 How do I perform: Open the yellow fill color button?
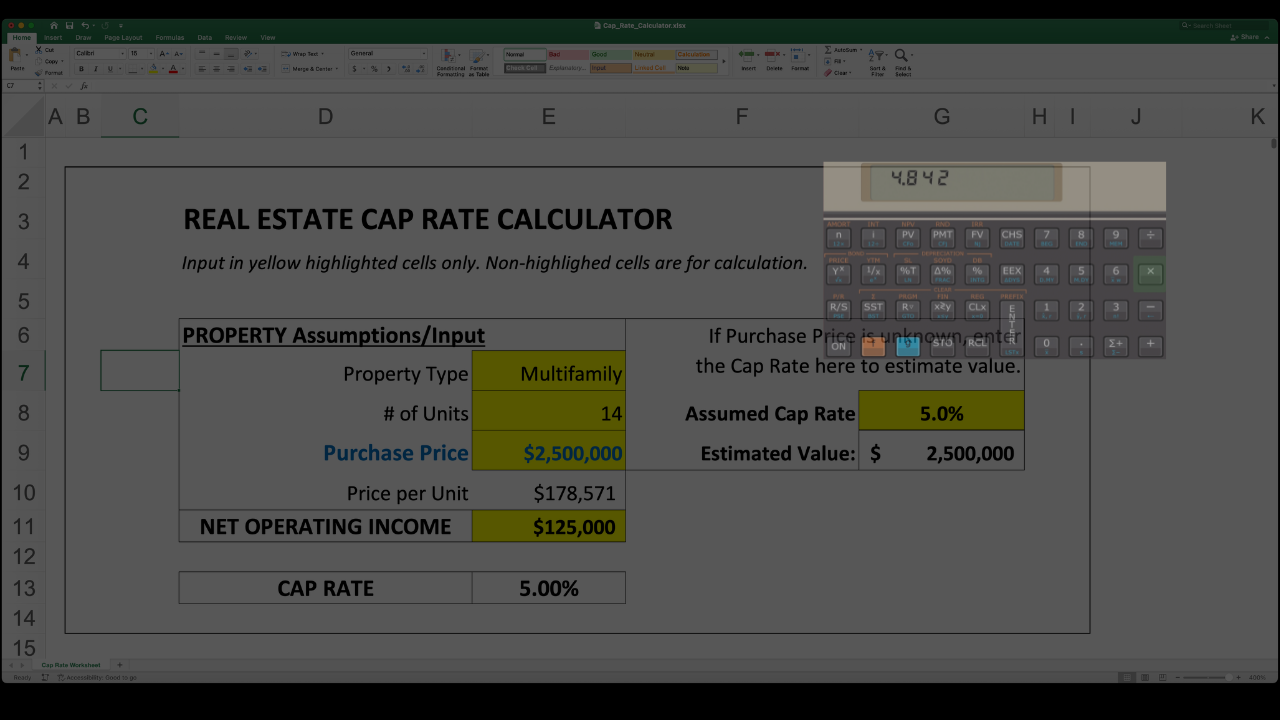point(152,69)
